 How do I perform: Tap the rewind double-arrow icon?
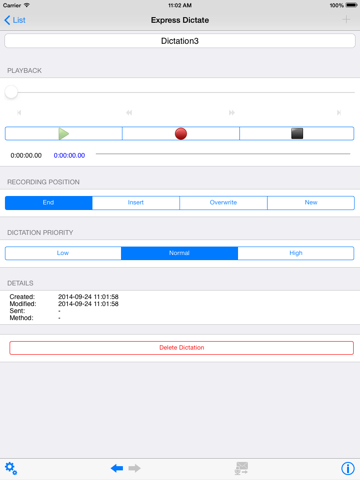coord(129,113)
